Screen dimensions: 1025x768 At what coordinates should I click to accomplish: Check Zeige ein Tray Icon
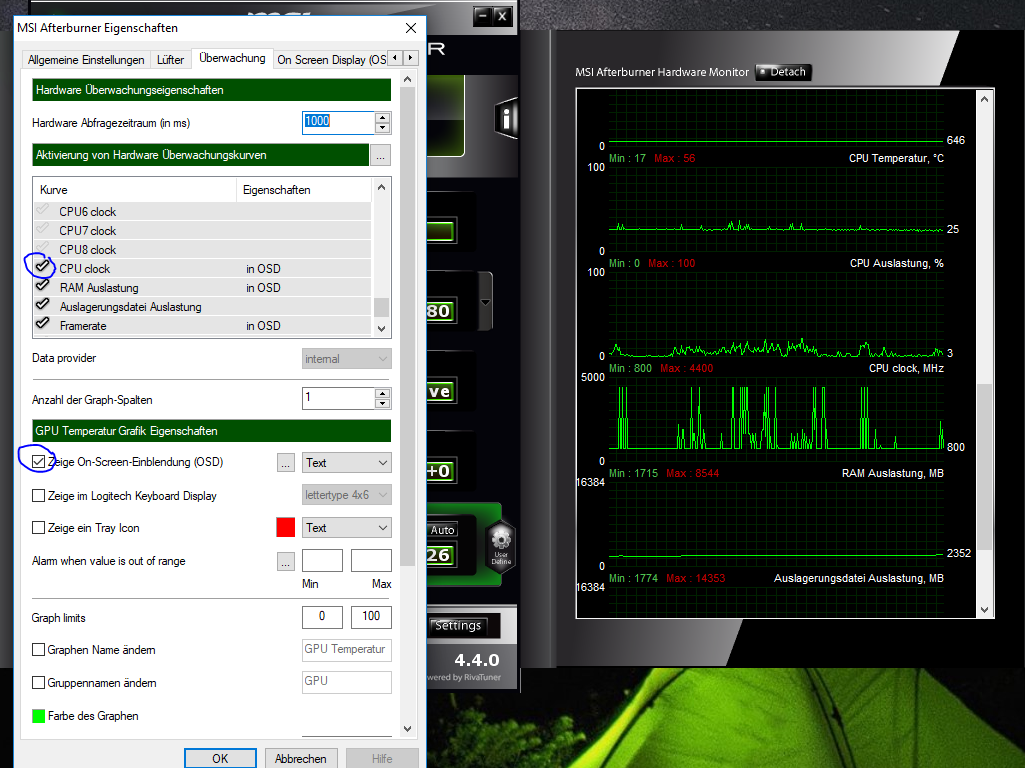click(39, 527)
